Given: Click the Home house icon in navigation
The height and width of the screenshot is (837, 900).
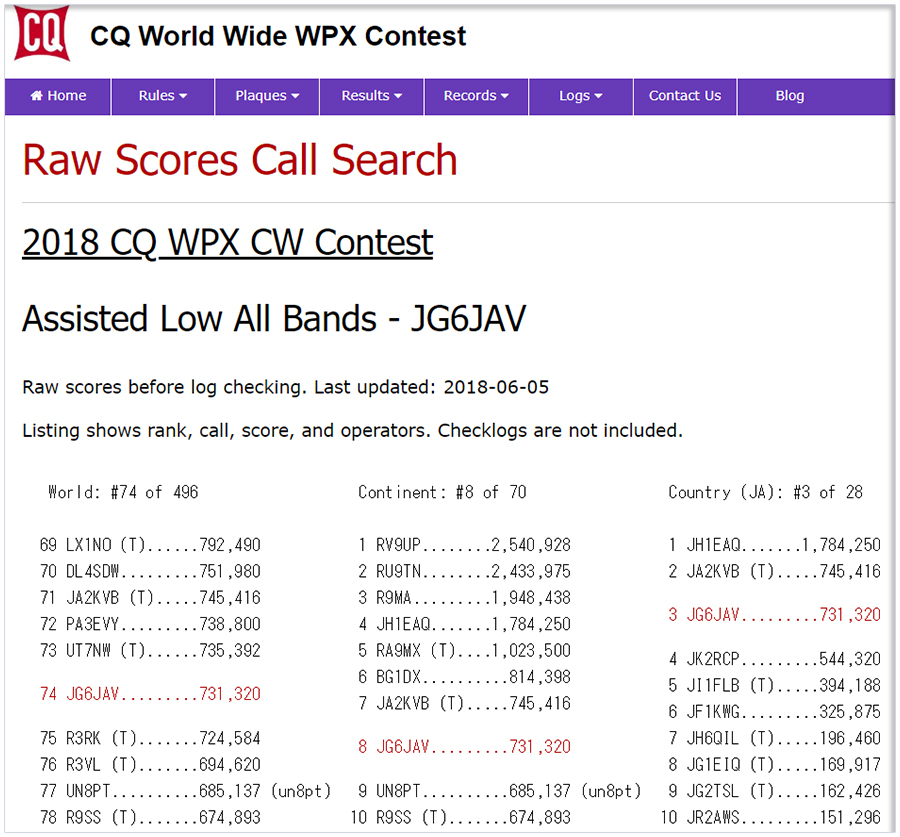Looking at the screenshot, I should (x=37, y=96).
